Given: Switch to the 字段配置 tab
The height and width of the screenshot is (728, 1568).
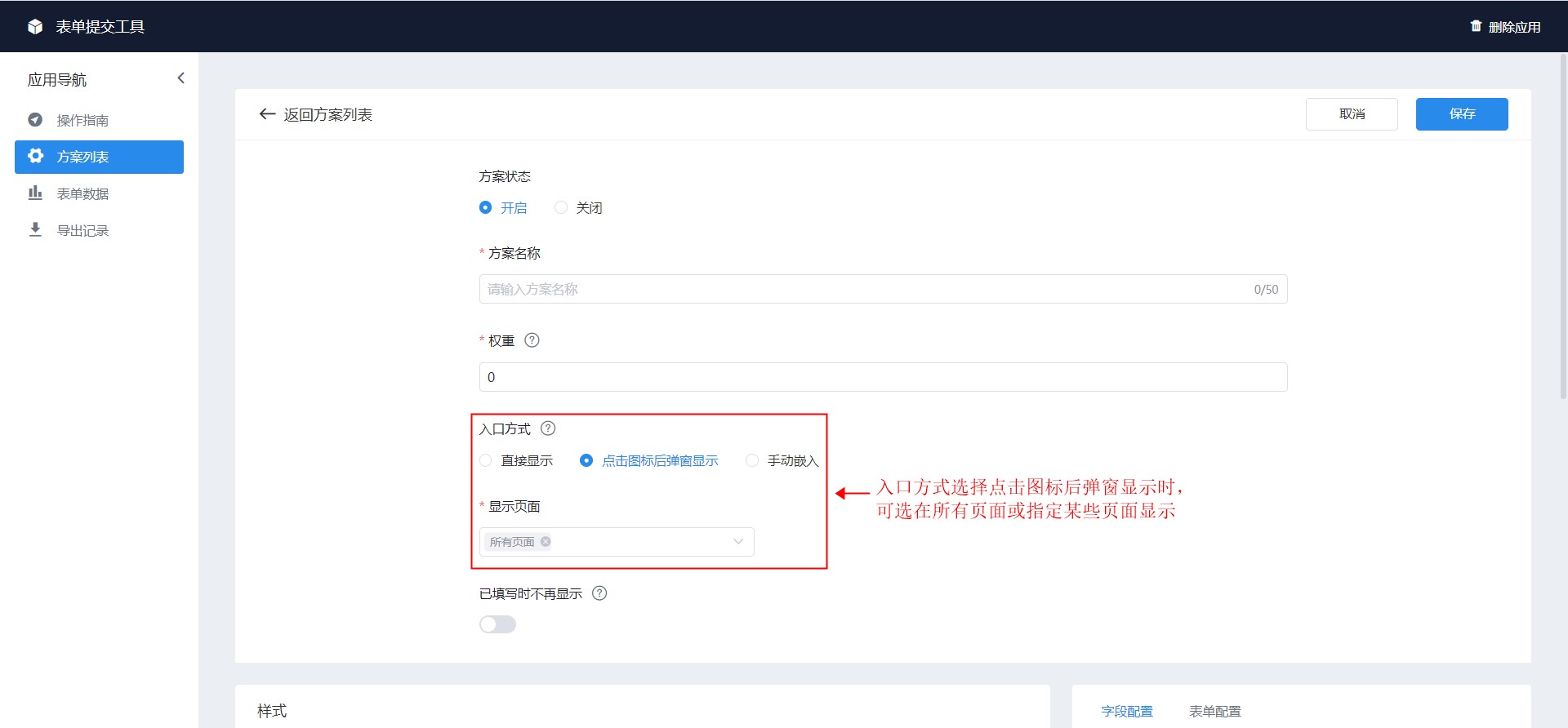Looking at the screenshot, I should click(1127, 711).
